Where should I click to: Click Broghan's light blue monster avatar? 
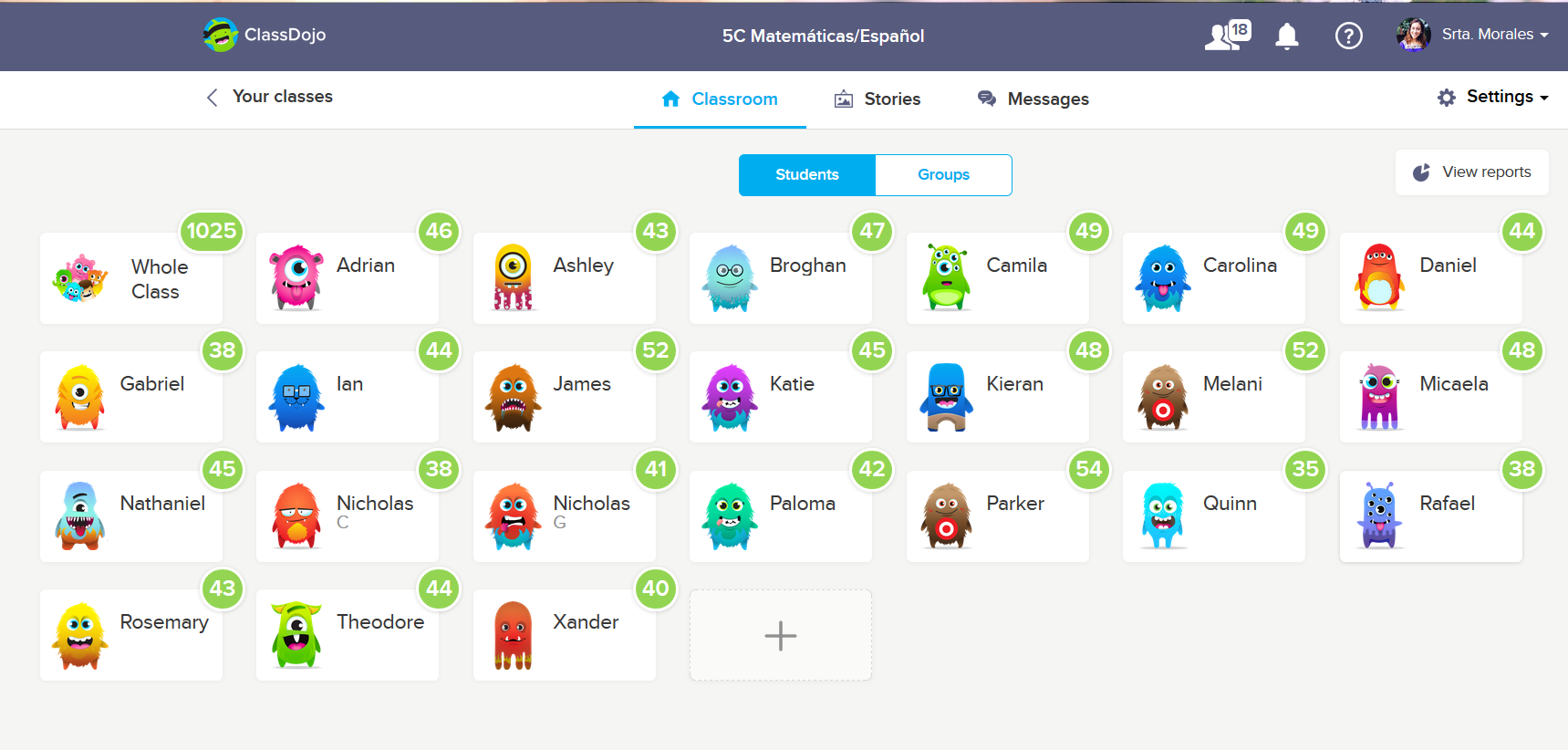730,277
